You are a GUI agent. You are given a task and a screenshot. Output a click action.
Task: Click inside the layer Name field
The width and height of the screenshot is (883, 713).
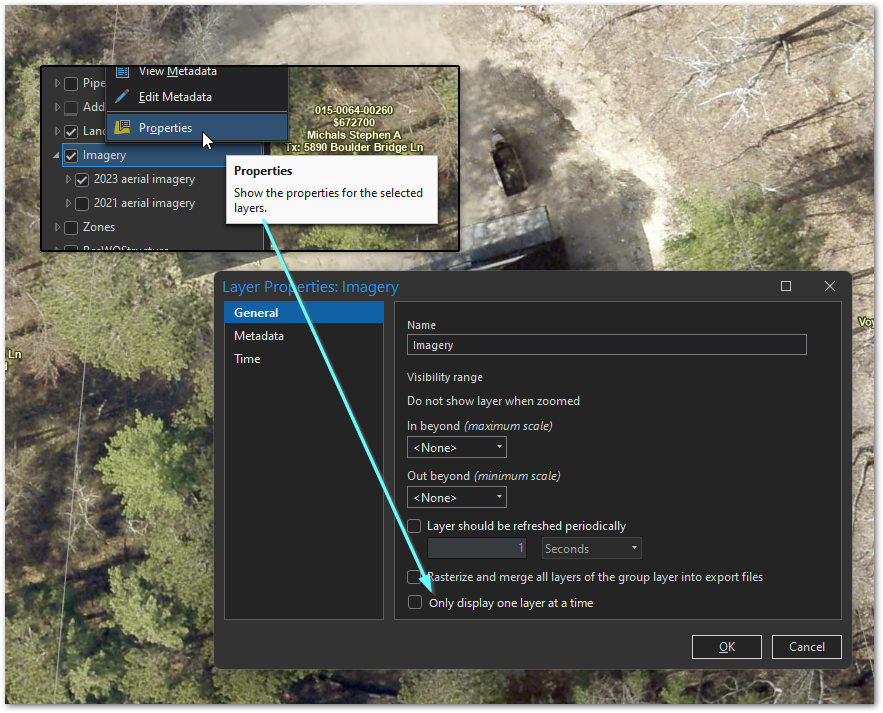[605, 344]
